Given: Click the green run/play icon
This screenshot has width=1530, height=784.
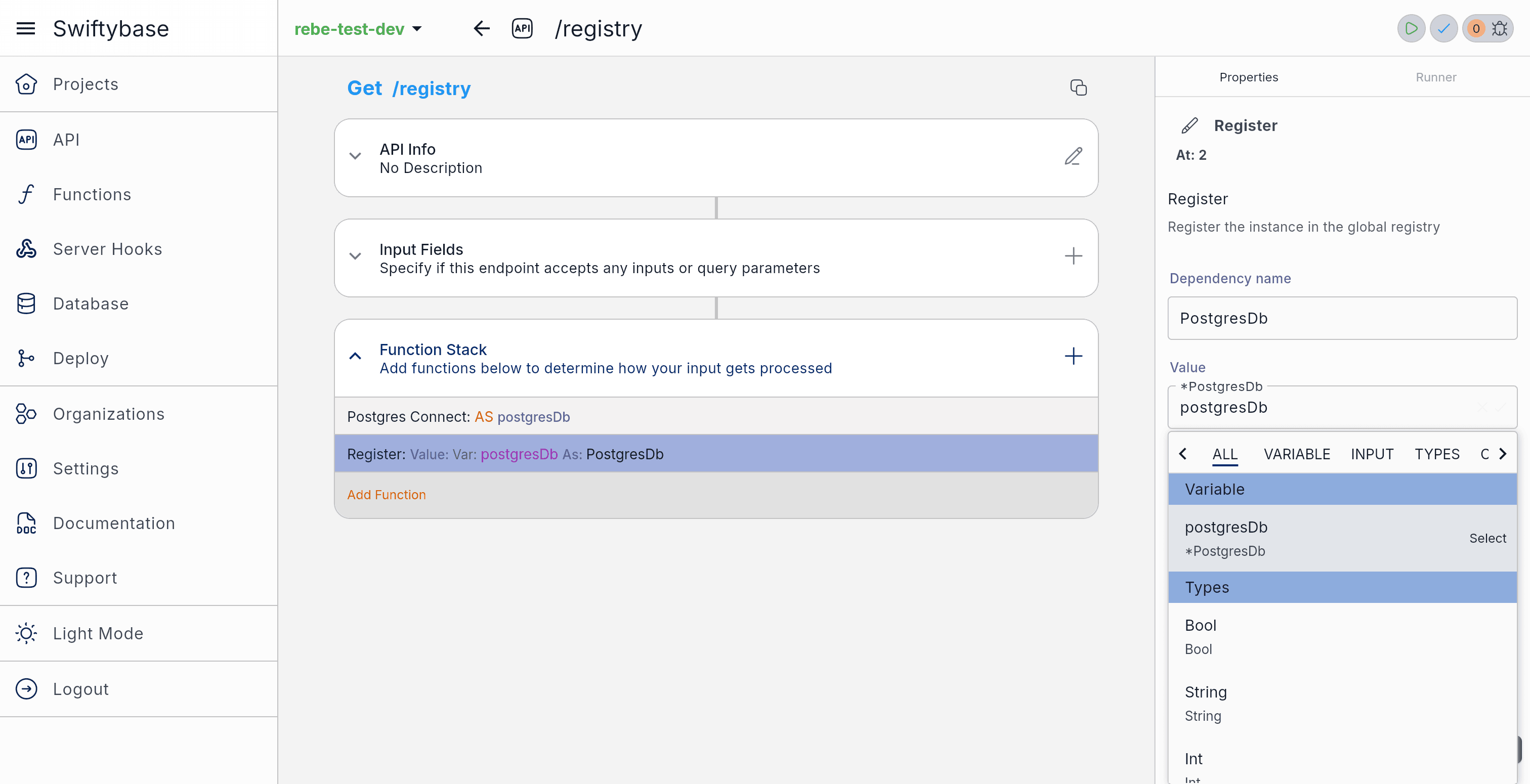Looking at the screenshot, I should tap(1411, 28).
